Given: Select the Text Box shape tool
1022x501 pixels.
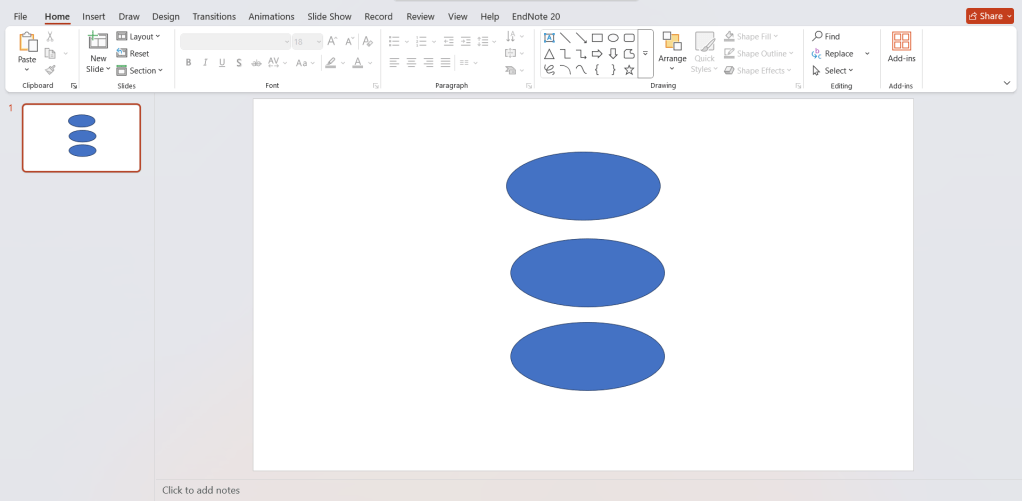Looking at the screenshot, I should coord(549,37).
